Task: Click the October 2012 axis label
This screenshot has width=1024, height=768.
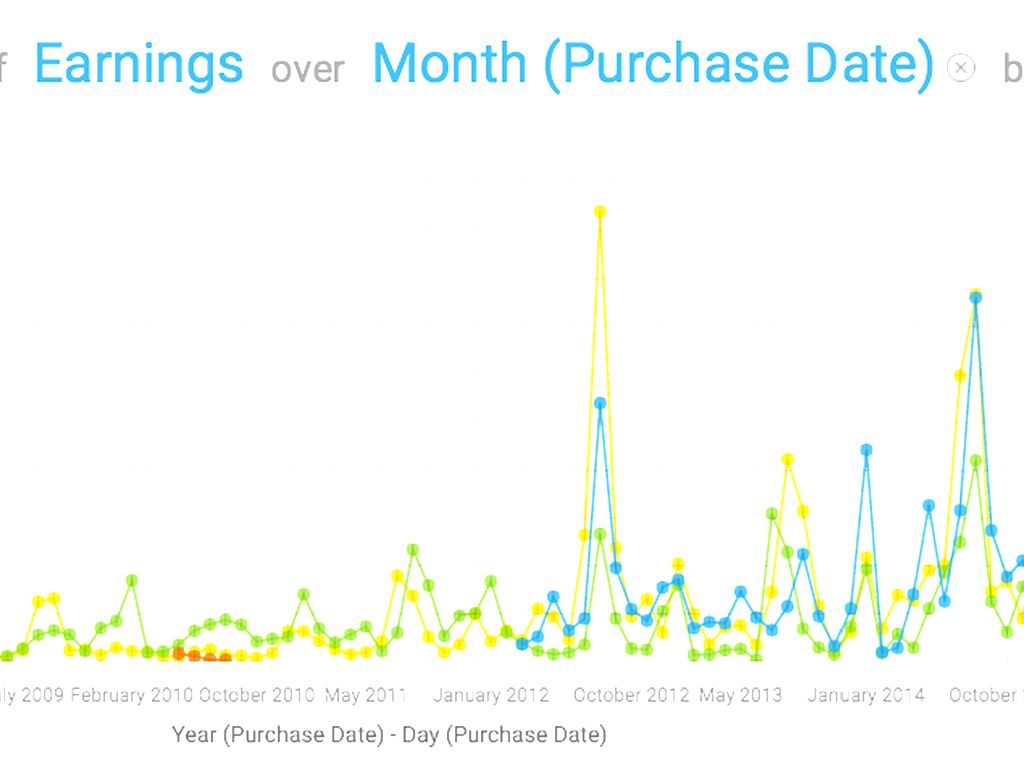Action: (x=631, y=695)
